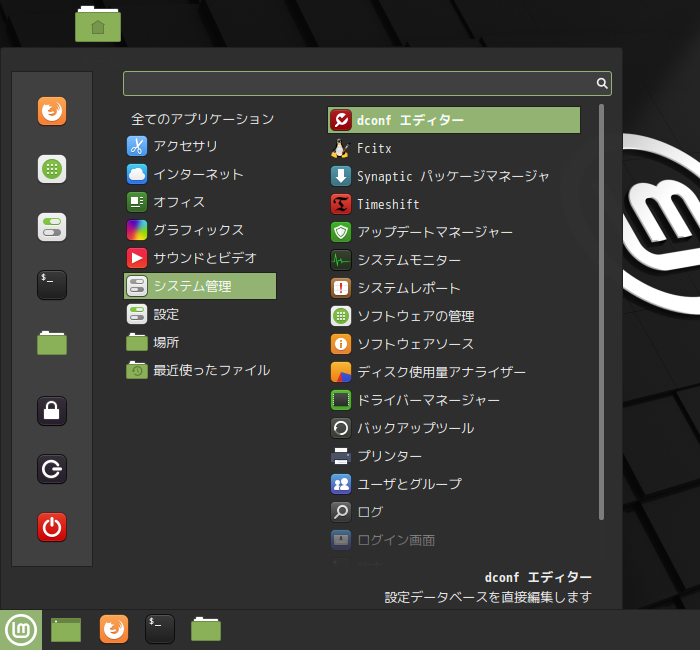
Task: Open アップデートマネージャー
Action: pyautogui.click(x=454, y=232)
